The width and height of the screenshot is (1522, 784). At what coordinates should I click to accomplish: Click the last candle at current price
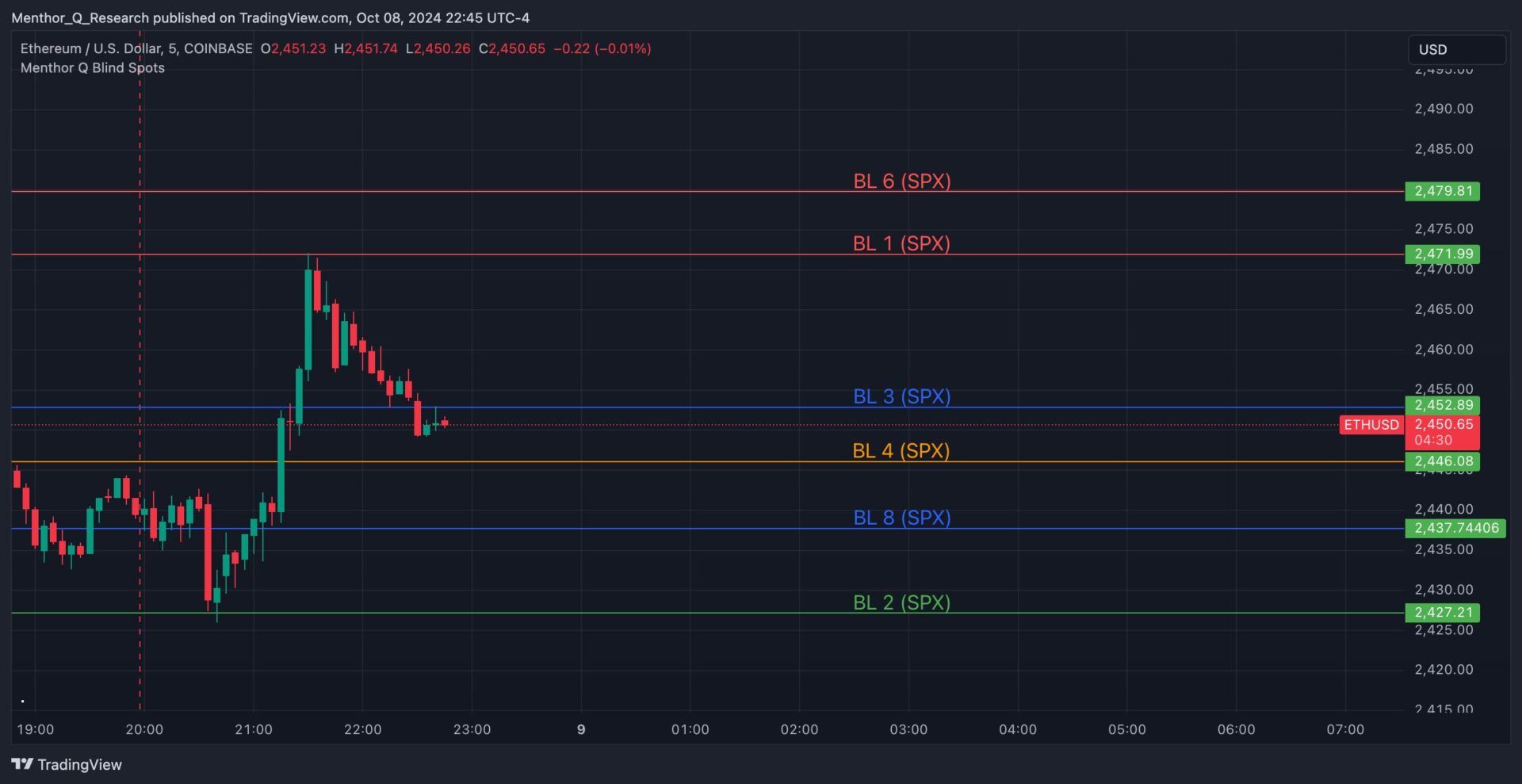pos(445,423)
